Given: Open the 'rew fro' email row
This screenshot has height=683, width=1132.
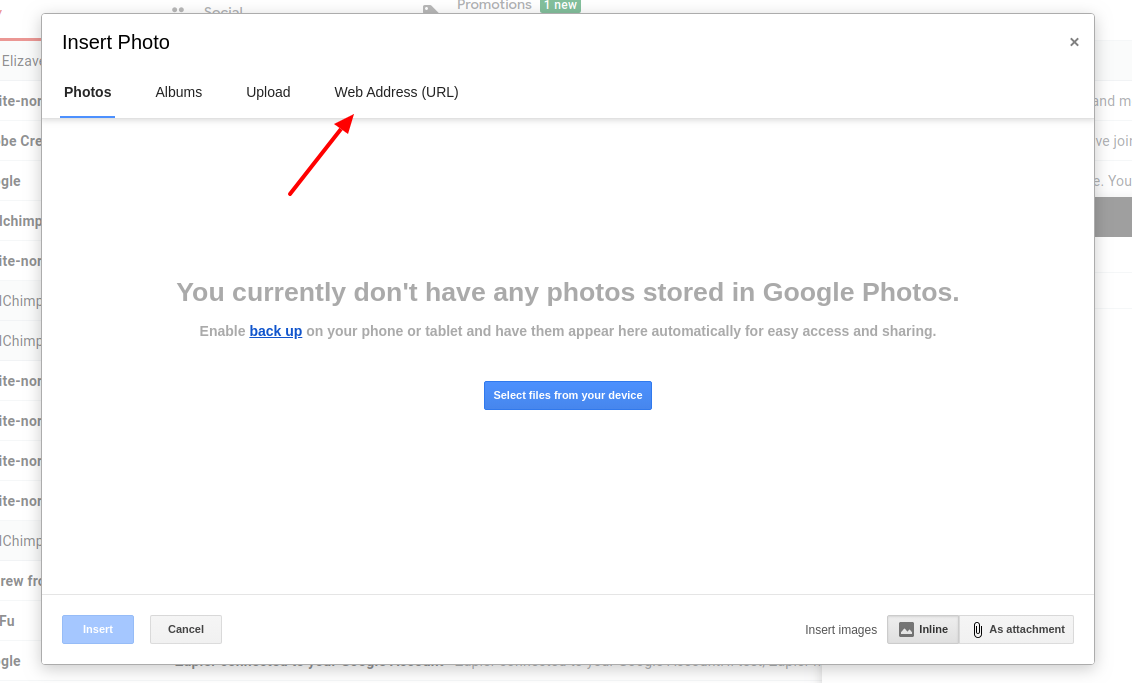Looking at the screenshot, I should [x=20, y=580].
